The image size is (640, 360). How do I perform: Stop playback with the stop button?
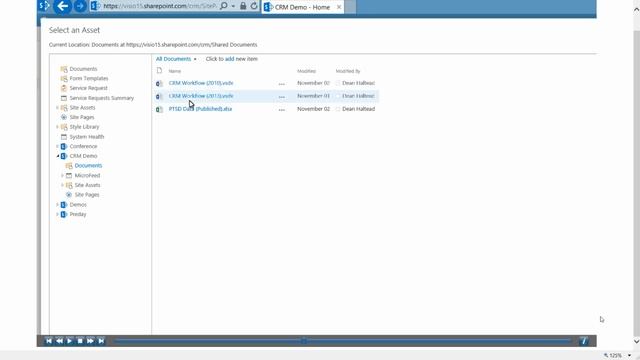[80, 341]
